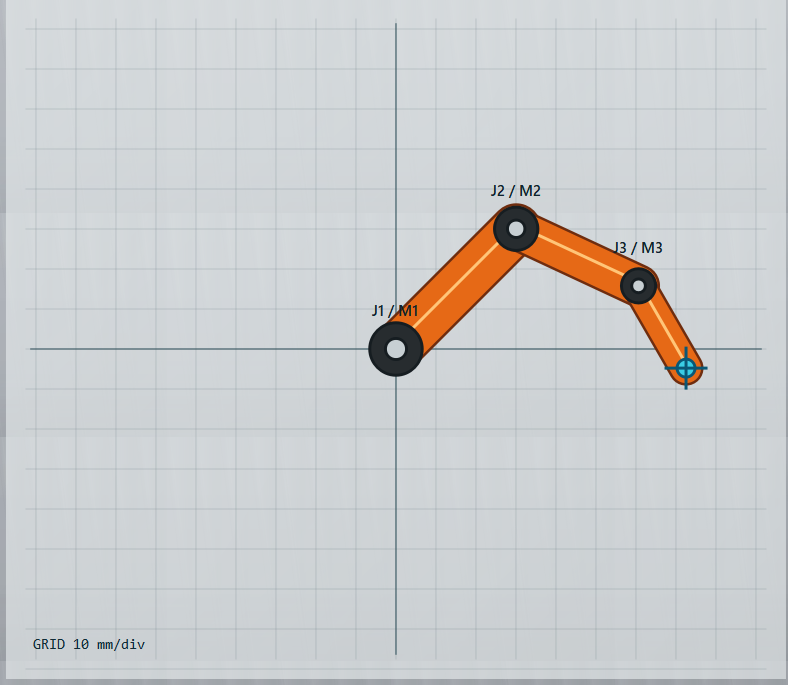Click the horizontal axis line left of J1
This screenshot has width=788, height=685.
click(x=199, y=348)
